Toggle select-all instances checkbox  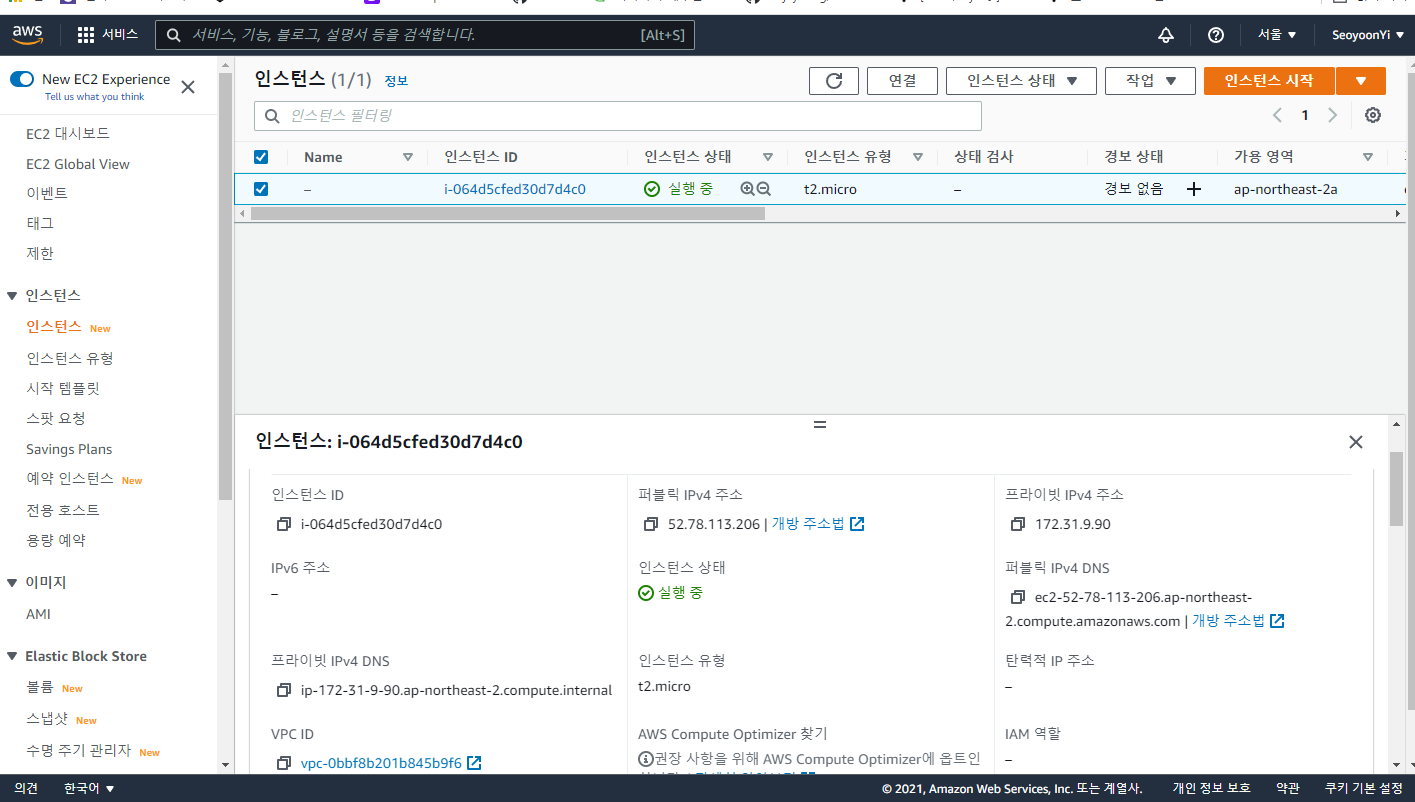(261, 157)
